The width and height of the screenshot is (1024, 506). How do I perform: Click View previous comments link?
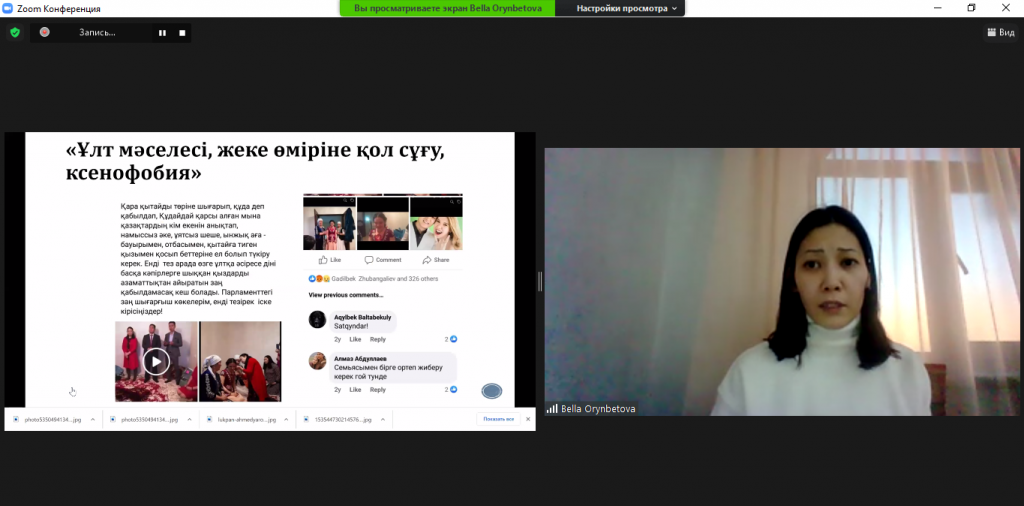pos(345,295)
